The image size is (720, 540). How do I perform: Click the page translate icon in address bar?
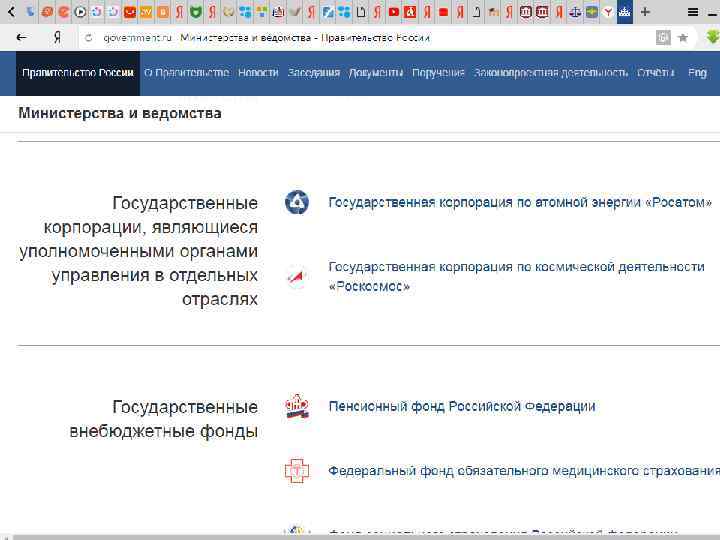tap(663, 38)
